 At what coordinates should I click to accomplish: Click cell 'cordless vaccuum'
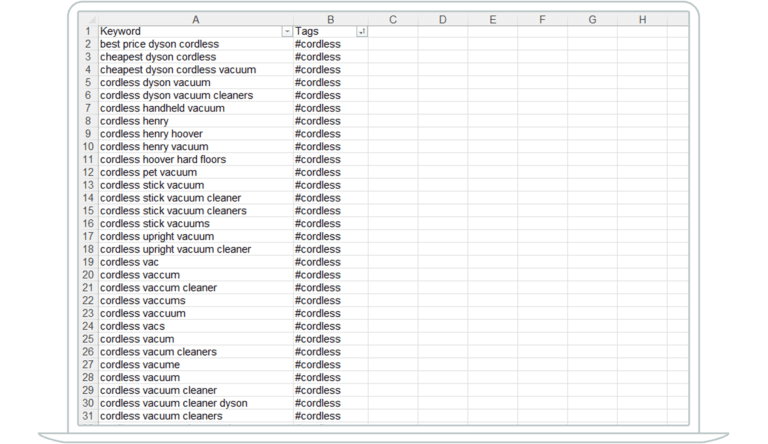[195, 313]
